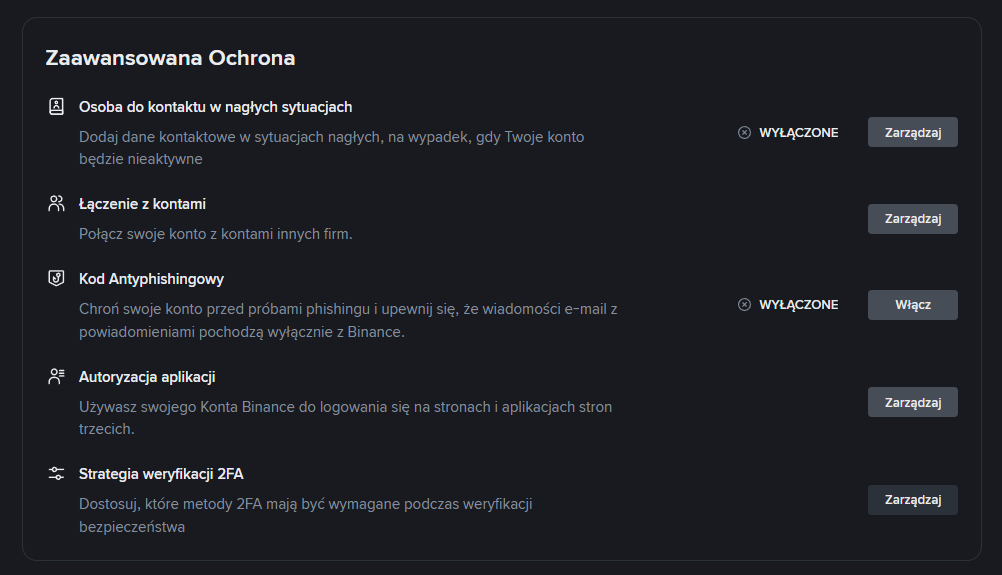Click the 2FA strategy sliders icon

click(x=56, y=473)
